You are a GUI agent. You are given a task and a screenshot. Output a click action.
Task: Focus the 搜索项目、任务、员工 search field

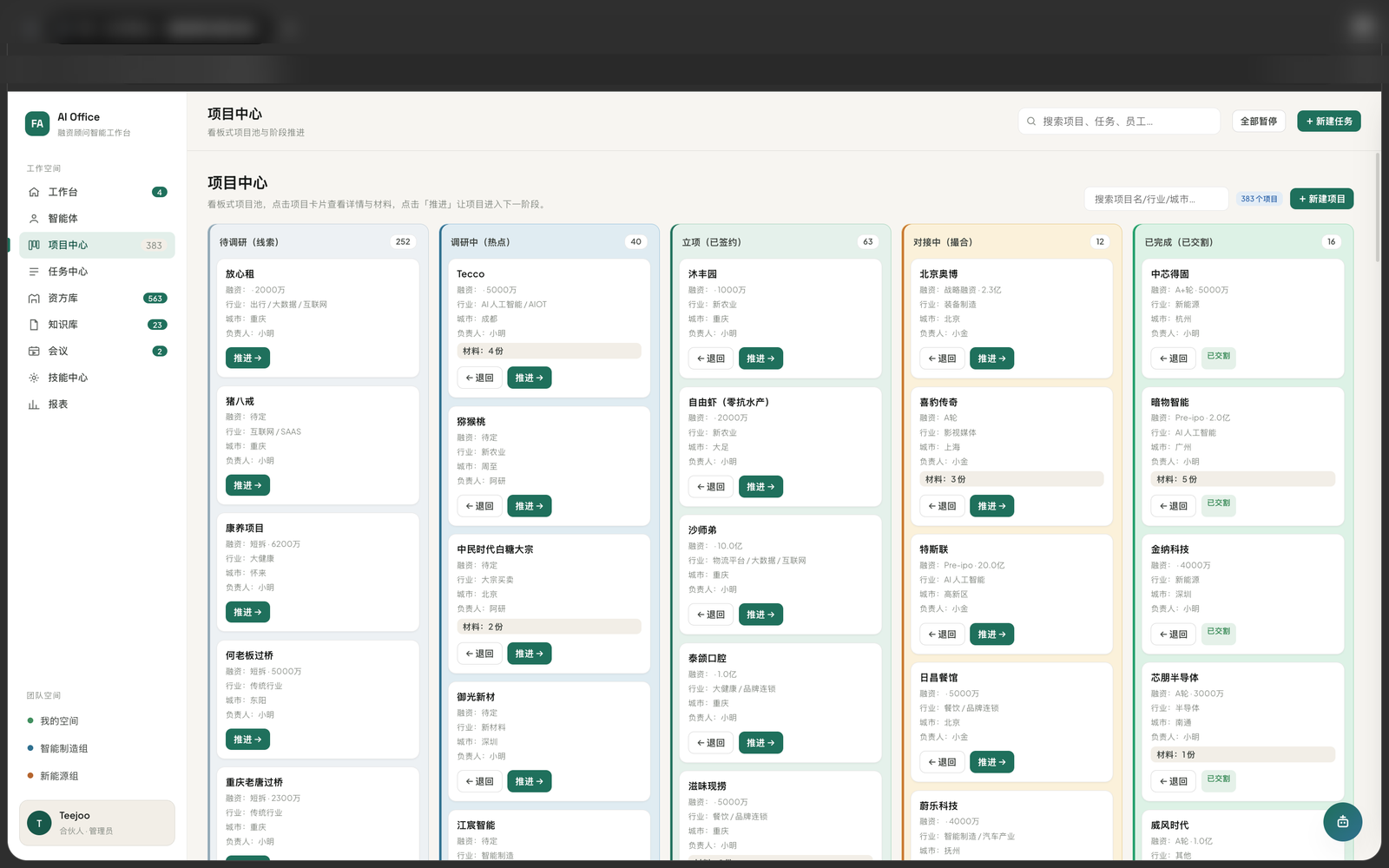1119,122
